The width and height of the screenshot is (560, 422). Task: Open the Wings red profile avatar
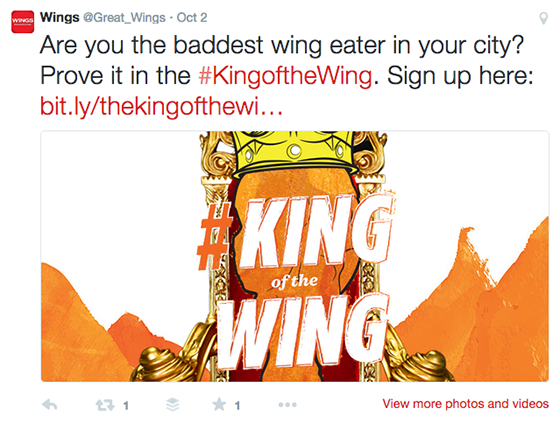pyautogui.click(x=22, y=22)
